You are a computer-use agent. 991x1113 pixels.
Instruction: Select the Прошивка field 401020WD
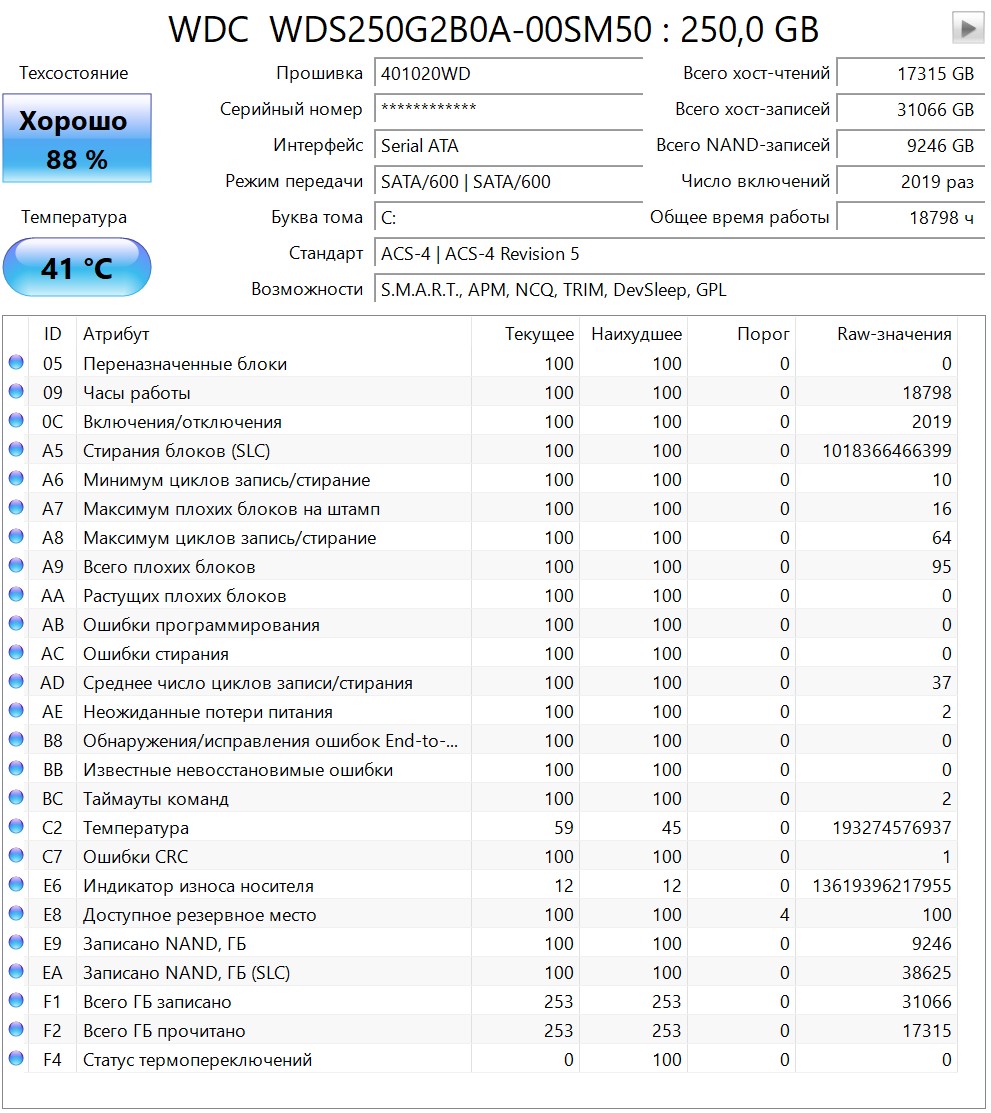click(508, 74)
